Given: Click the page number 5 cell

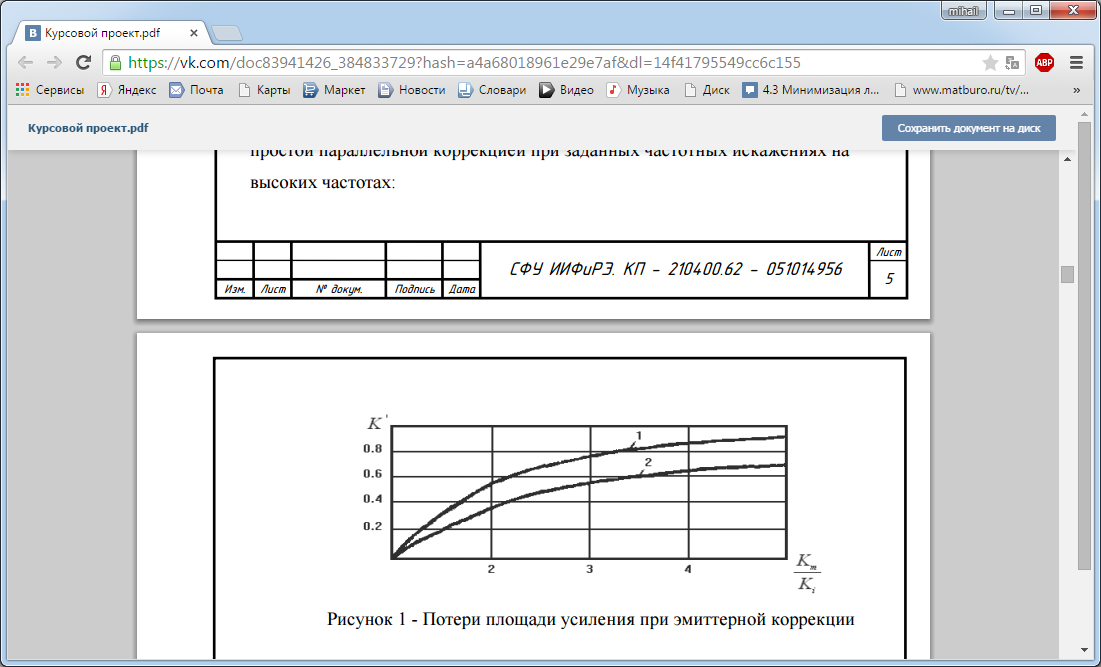Looking at the screenshot, I should [x=889, y=279].
